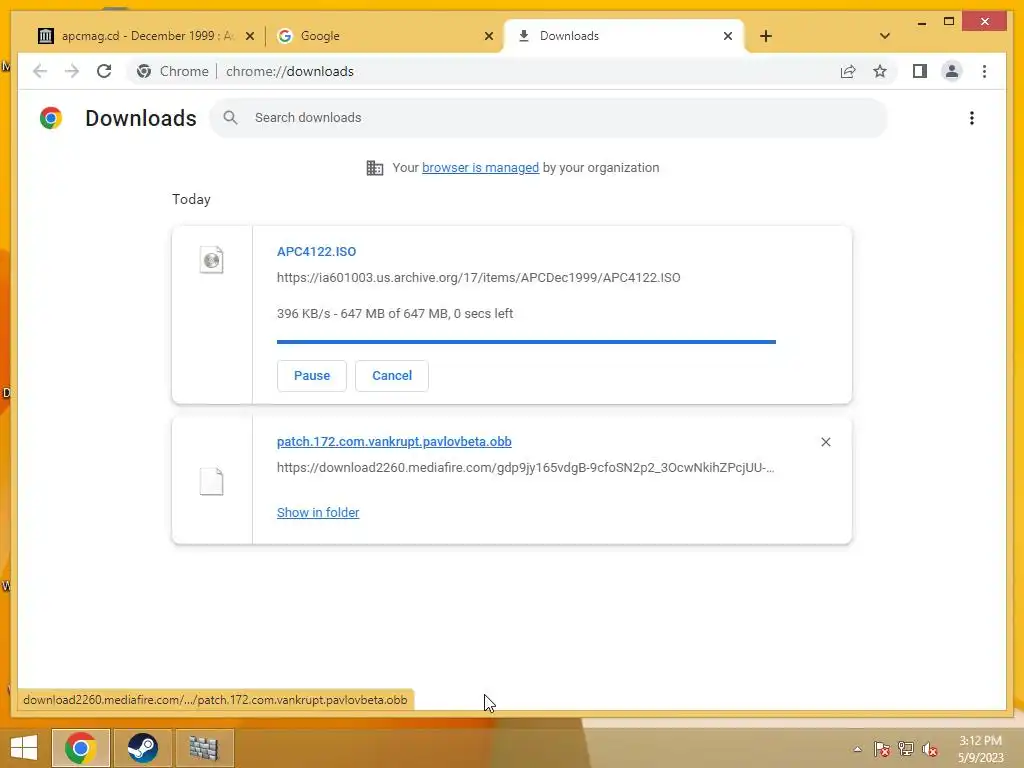Minimize the Chrome window
Image resolution: width=1024 pixels, height=768 pixels.
(x=921, y=22)
